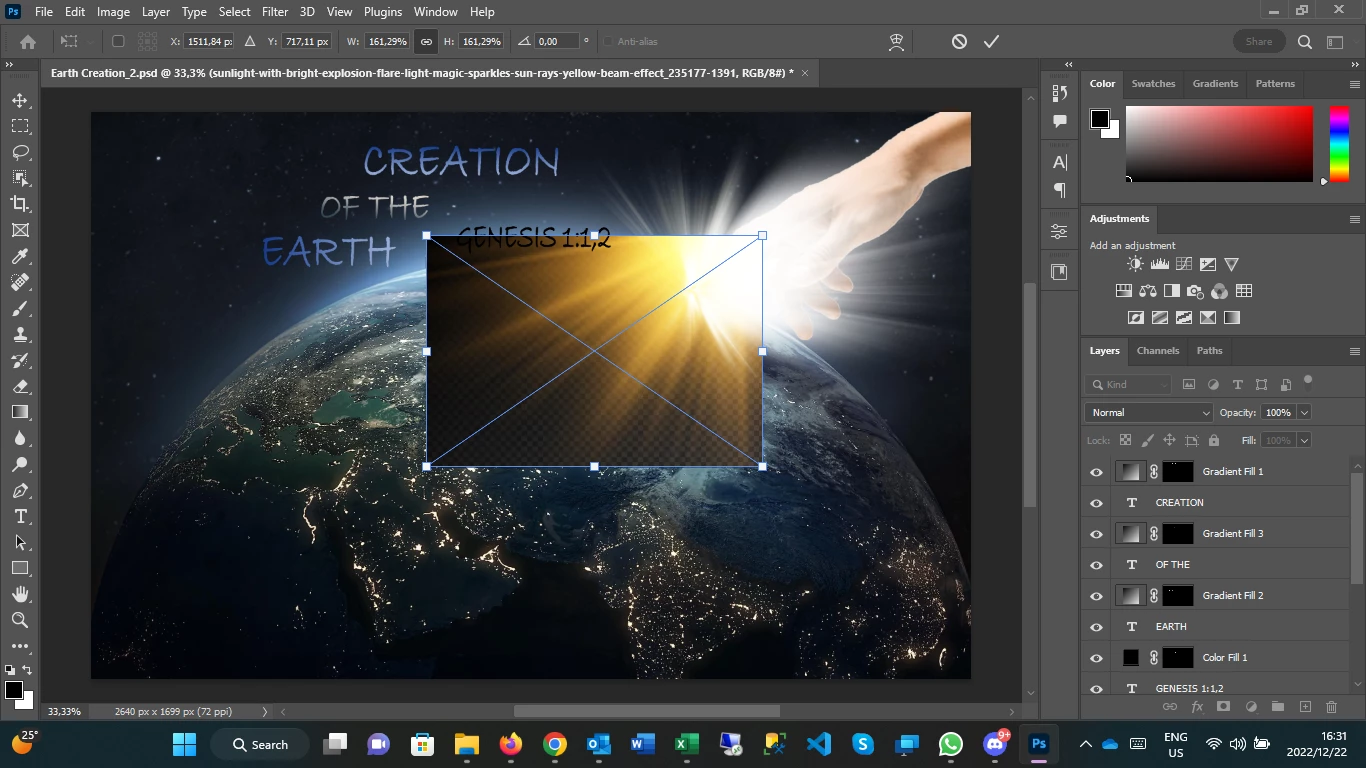Hide the Color Fill 1 layer
1366x768 pixels.
point(1097,658)
